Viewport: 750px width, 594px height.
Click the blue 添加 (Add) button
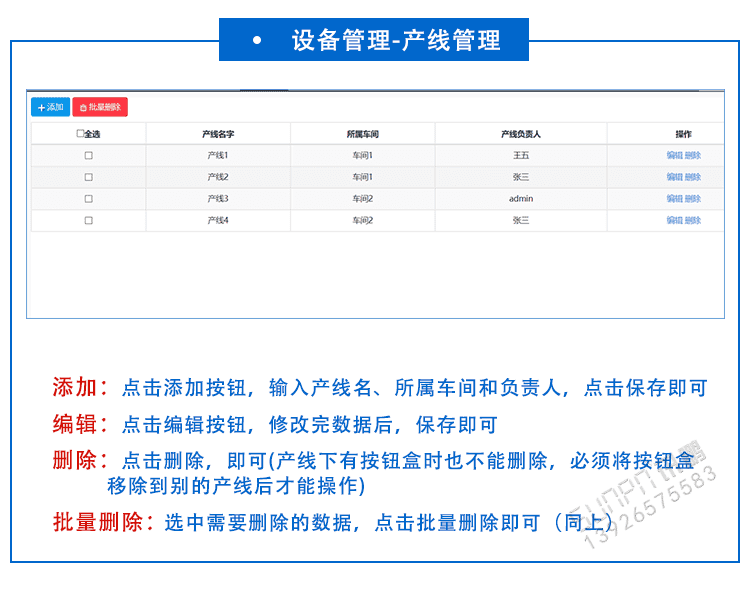coord(50,107)
